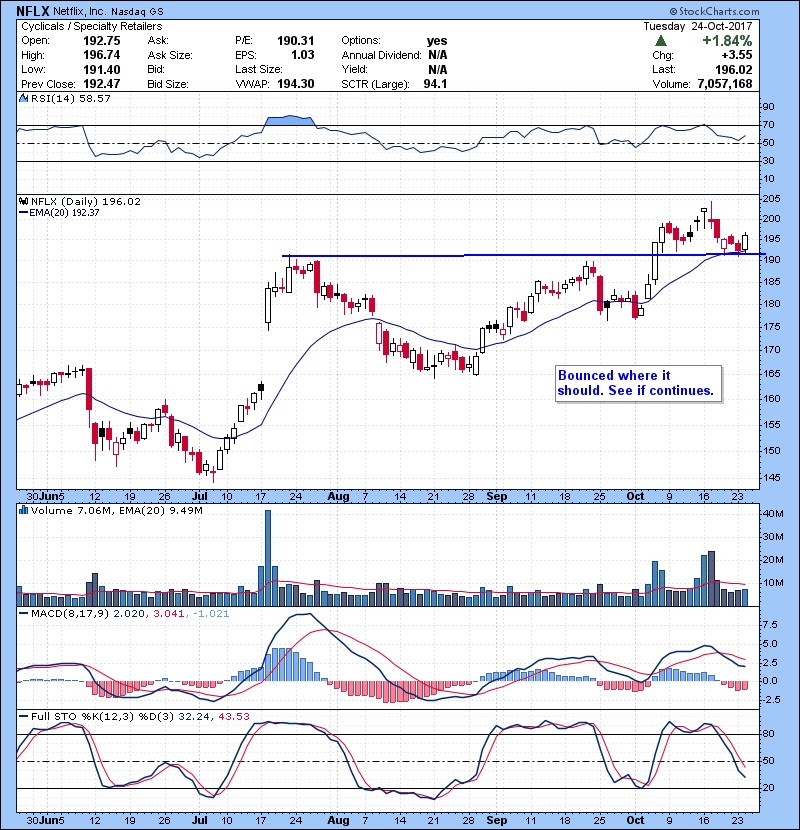Click the 'Volume 7.06M, EMA(20) 9.49M' label
This screenshot has width=800, height=830.
point(116,511)
